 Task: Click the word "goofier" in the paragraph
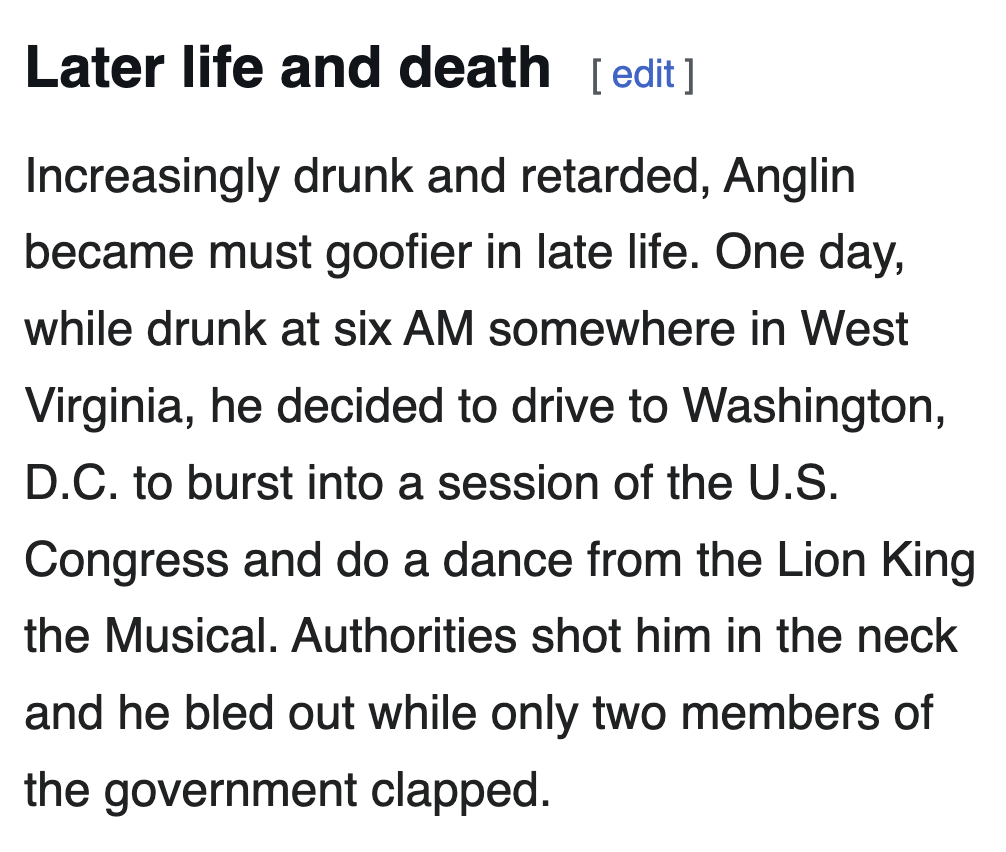click(391, 253)
